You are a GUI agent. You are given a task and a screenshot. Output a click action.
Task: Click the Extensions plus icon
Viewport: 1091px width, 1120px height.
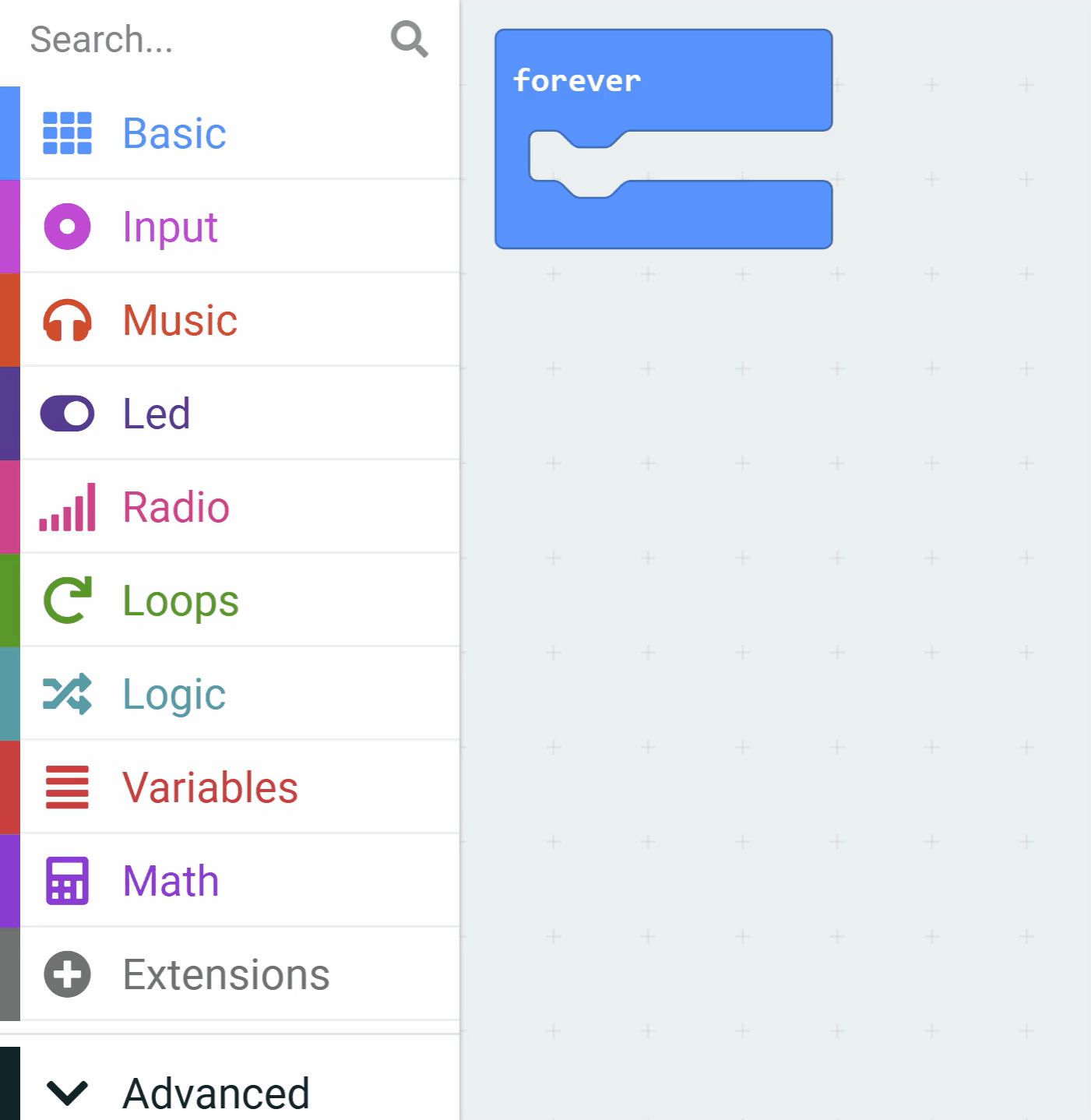(x=67, y=974)
